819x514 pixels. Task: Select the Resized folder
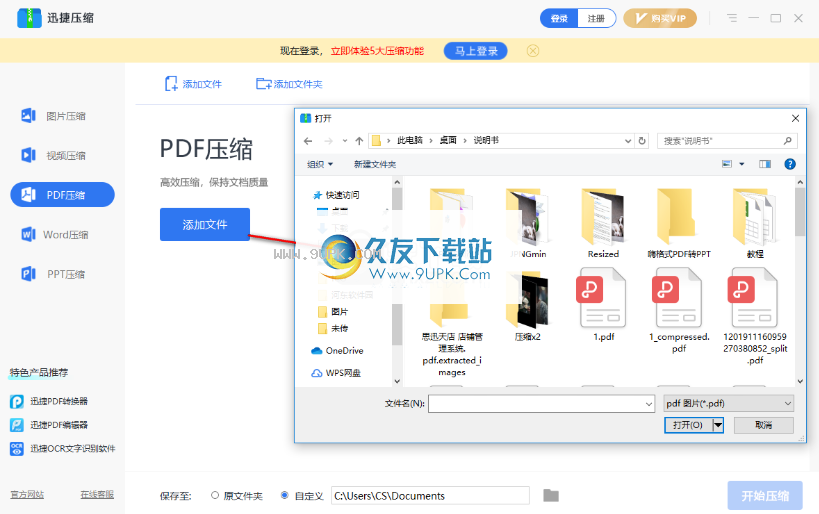[x=603, y=224]
